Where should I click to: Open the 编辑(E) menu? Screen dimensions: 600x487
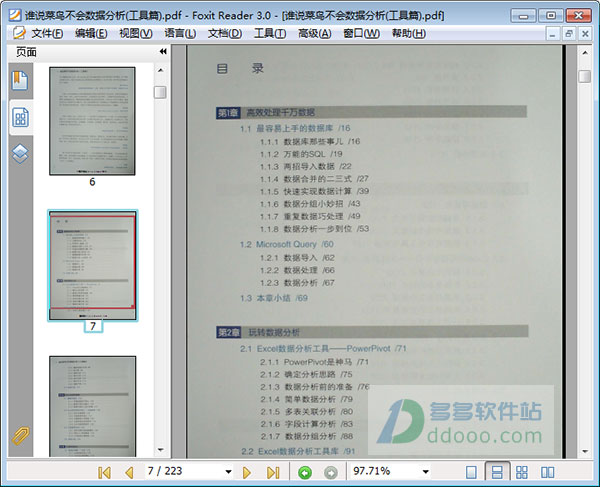pyautogui.click(x=91, y=34)
